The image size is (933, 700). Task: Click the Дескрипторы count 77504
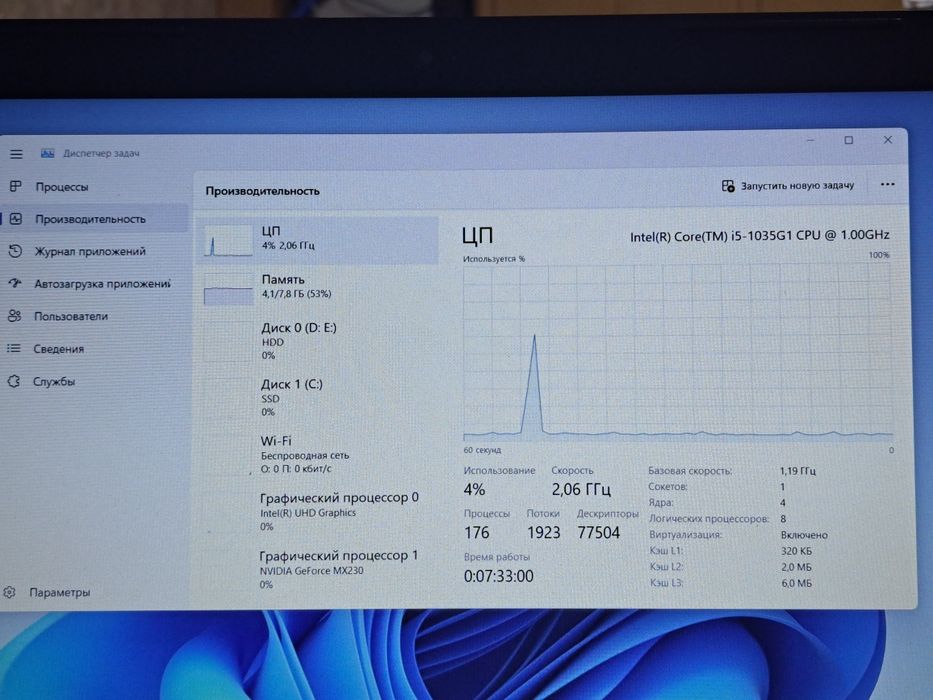[x=599, y=532]
